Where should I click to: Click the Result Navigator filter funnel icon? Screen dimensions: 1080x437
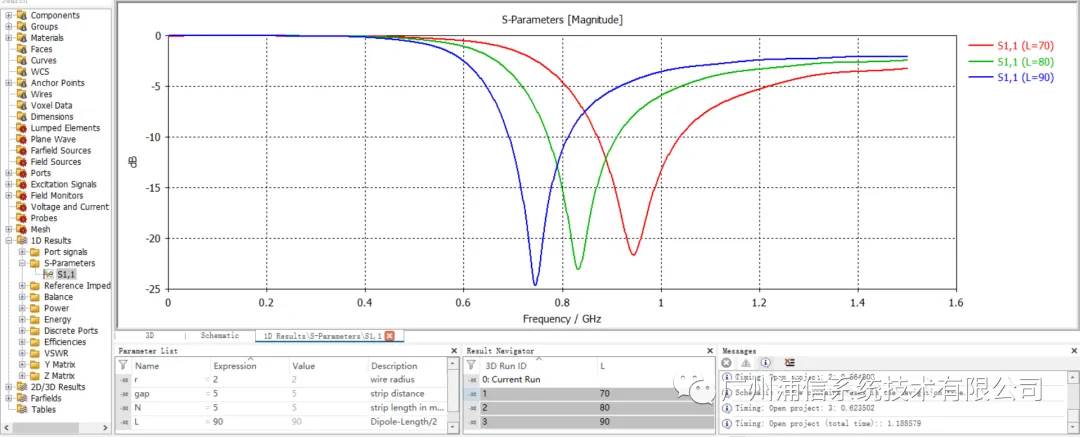472,365
